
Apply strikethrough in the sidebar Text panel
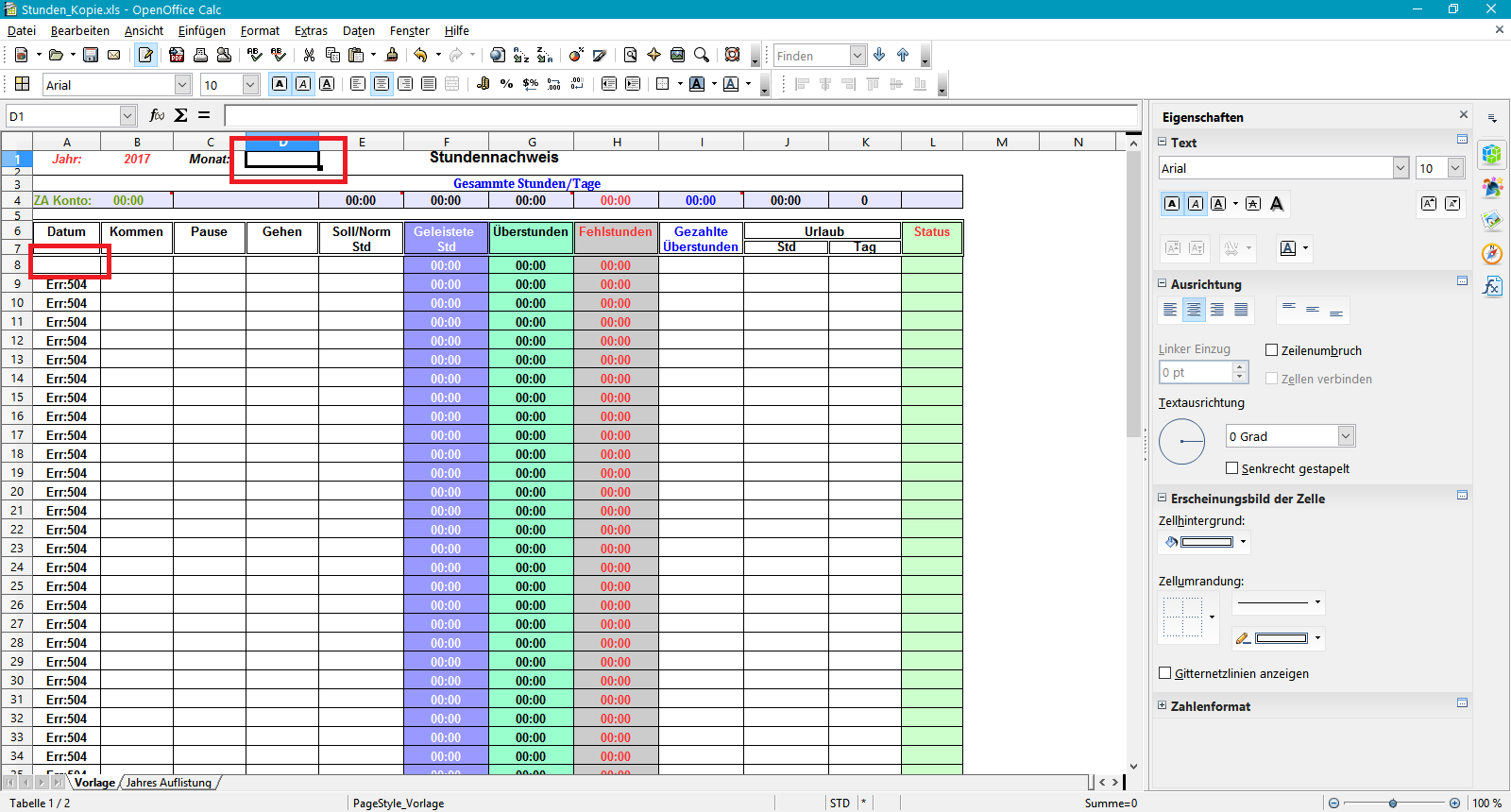(x=1253, y=204)
